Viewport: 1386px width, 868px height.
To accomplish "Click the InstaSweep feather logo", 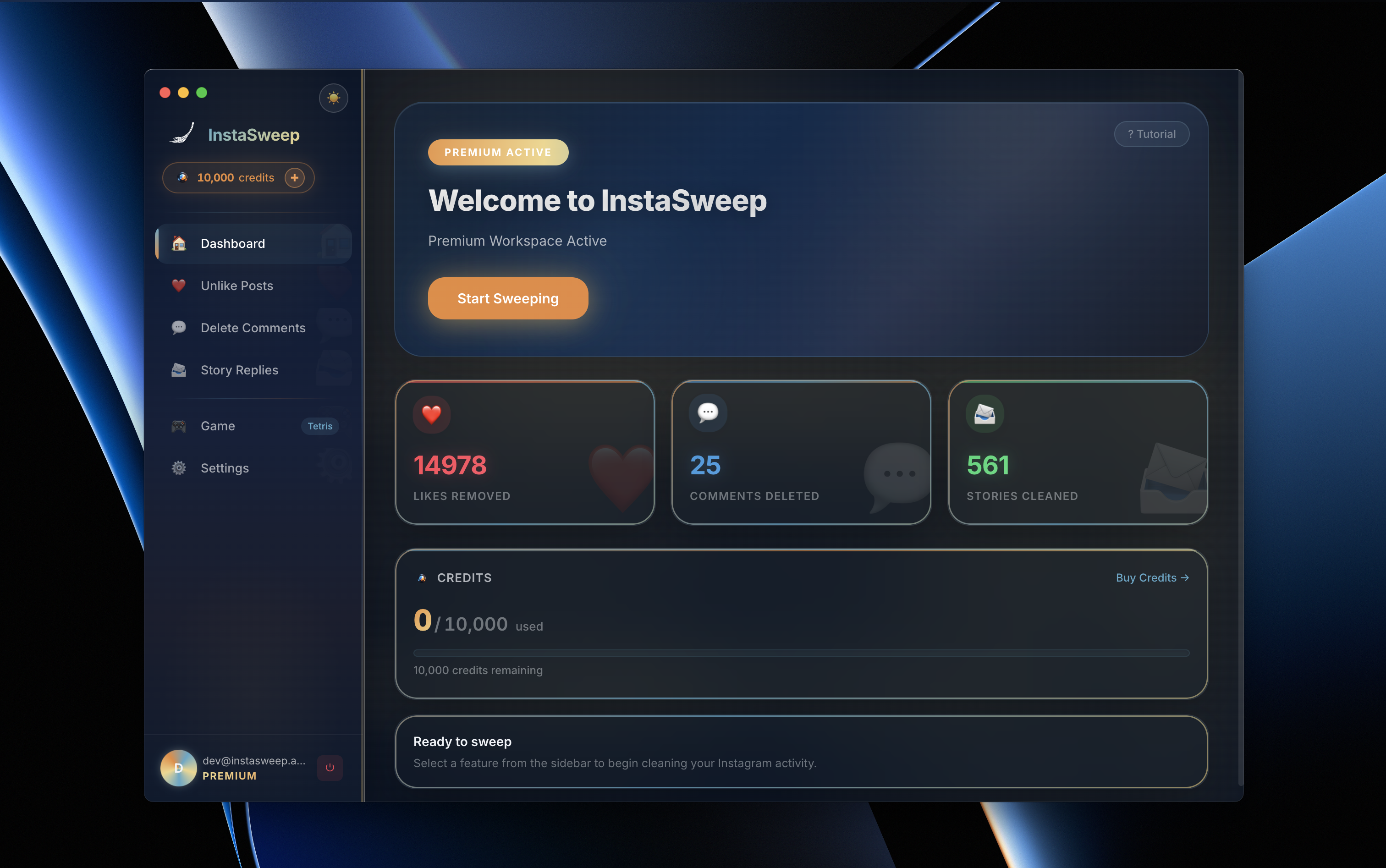I will [181, 133].
